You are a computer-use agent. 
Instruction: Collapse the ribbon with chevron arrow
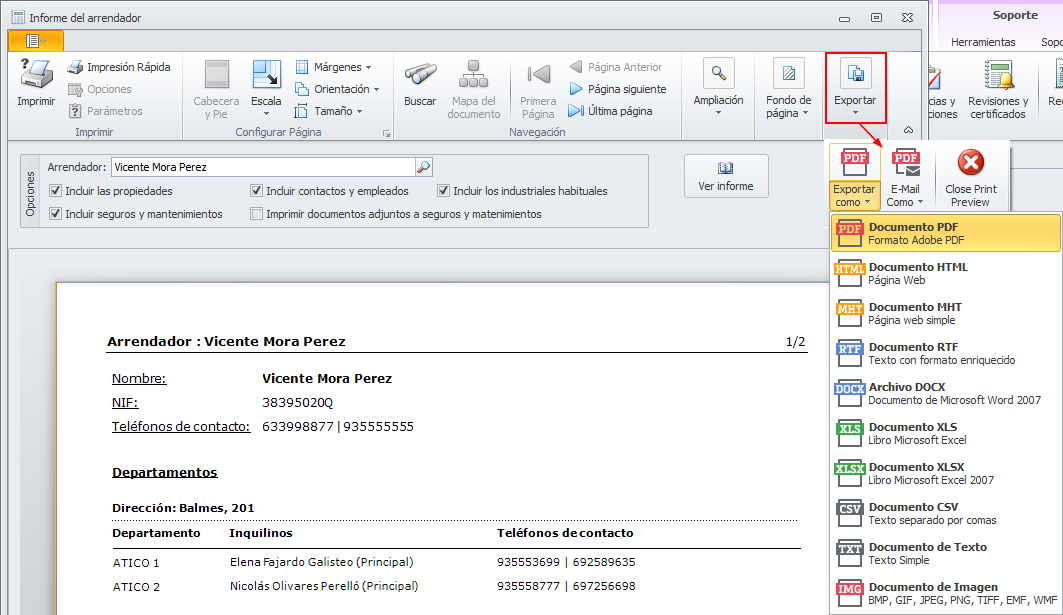coord(908,130)
